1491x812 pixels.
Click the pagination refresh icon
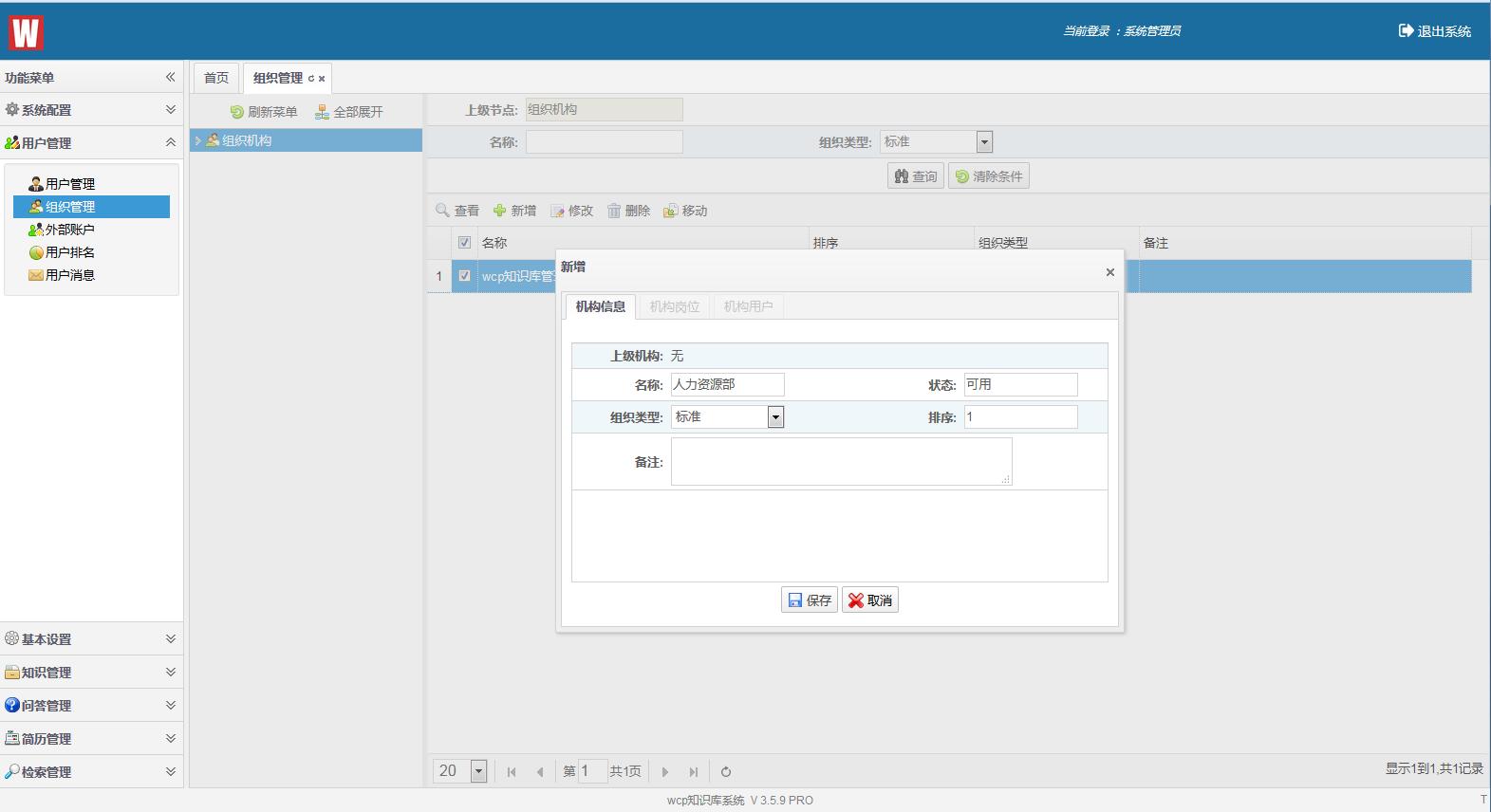click(726, 772)
